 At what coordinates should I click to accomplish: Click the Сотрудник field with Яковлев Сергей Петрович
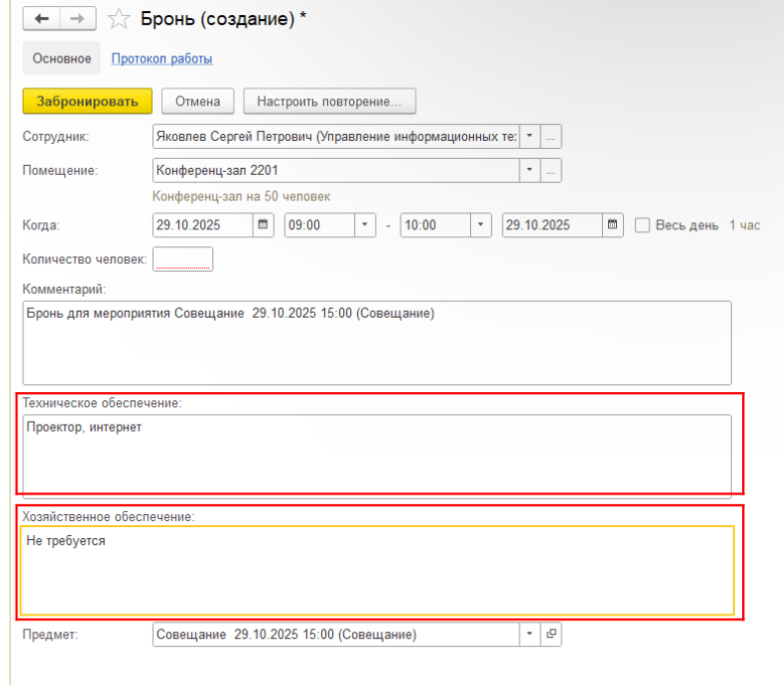click(336, 136)
